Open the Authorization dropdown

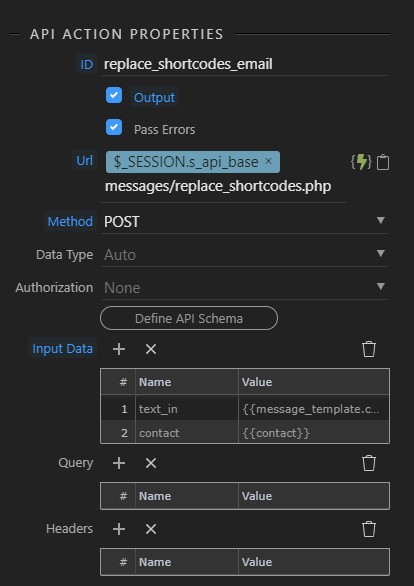[245, 287]
